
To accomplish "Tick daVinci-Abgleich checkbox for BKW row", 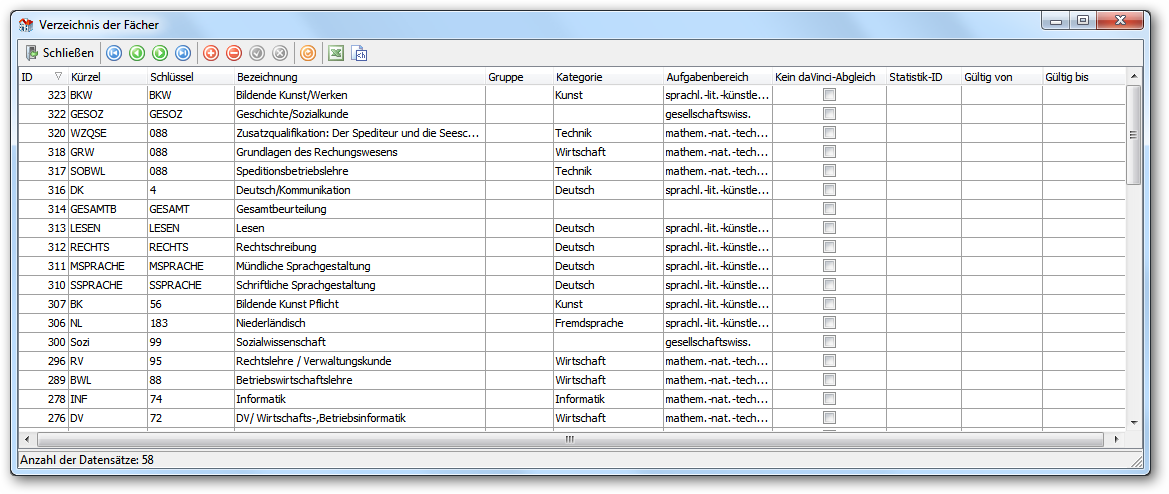I will pos(829,95).
